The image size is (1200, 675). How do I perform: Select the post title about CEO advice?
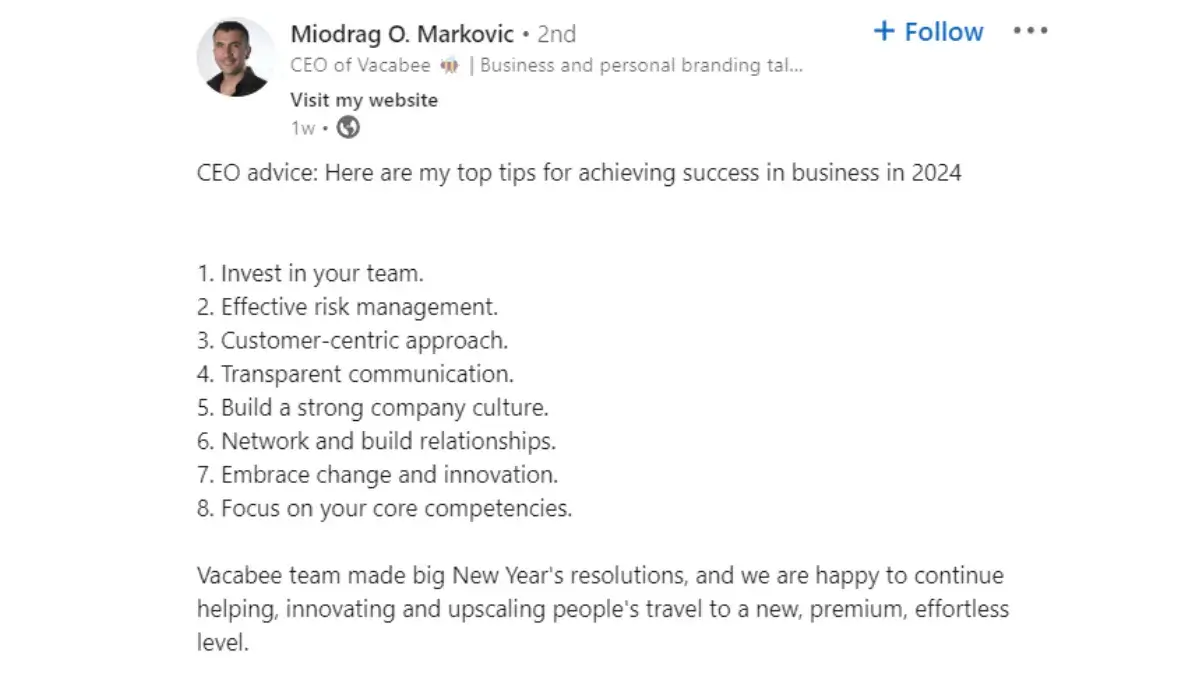(x=578, y=172)
